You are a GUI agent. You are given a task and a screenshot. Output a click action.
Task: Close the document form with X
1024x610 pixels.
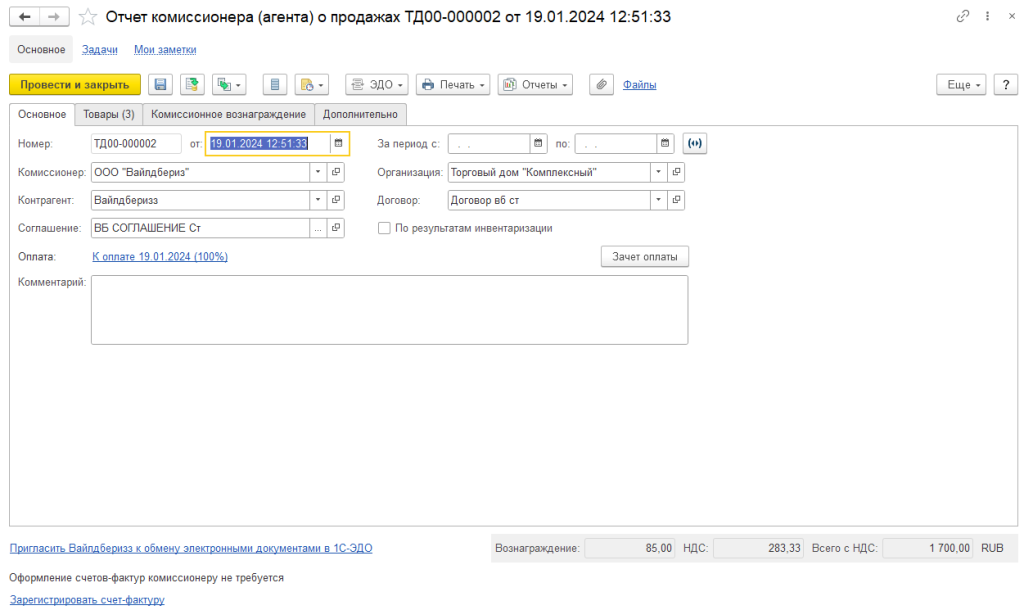(x=1012, y=16)
